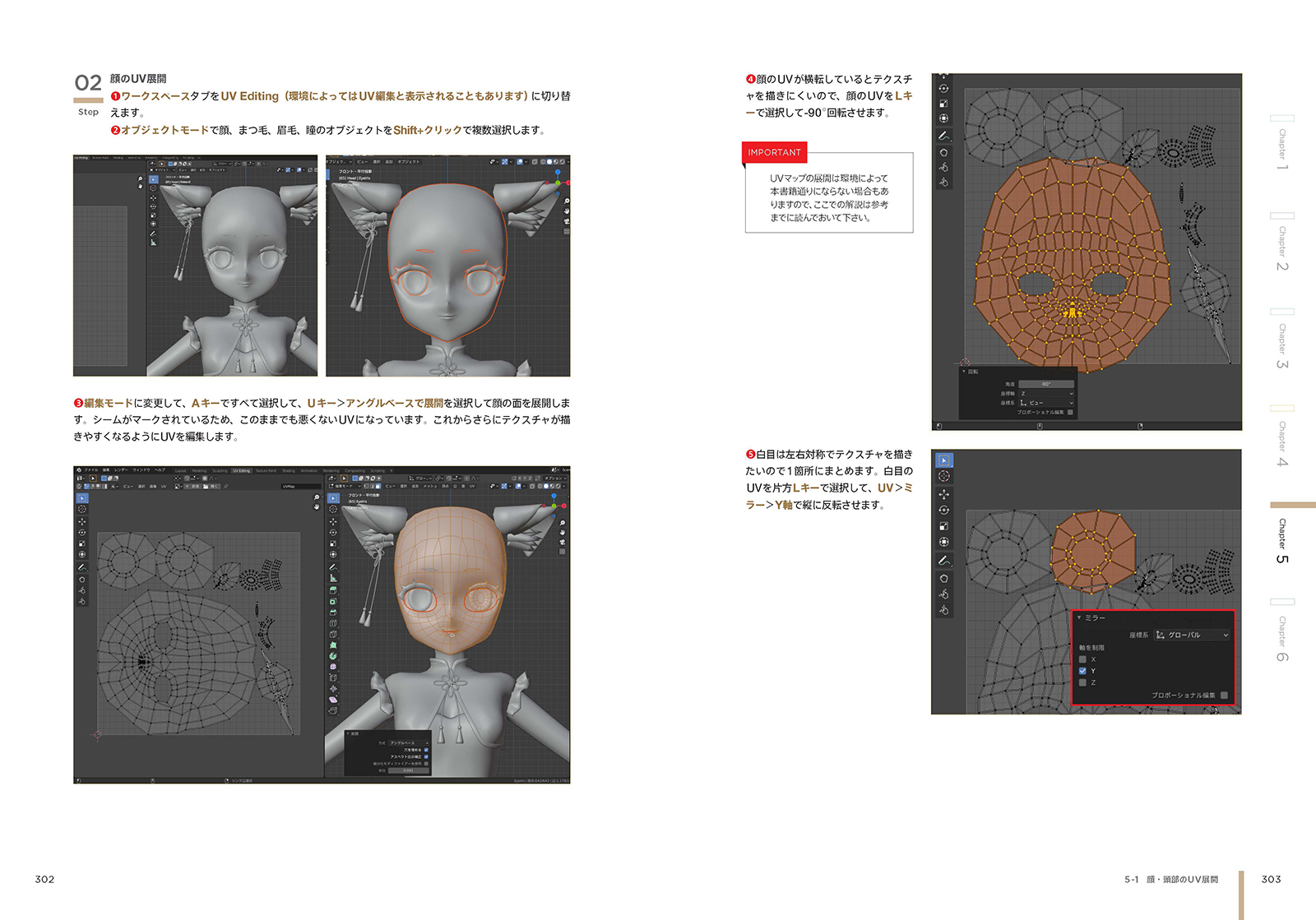Click the pan hand icon in the UV editor pane
This screenshot has width=1316, height=920.
317,506
